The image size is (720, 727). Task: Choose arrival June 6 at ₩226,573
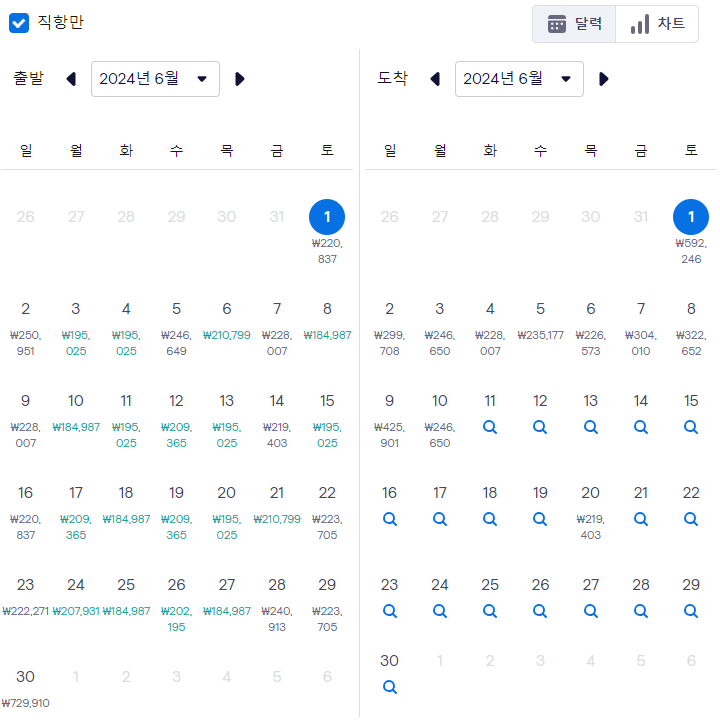point(591,329)
